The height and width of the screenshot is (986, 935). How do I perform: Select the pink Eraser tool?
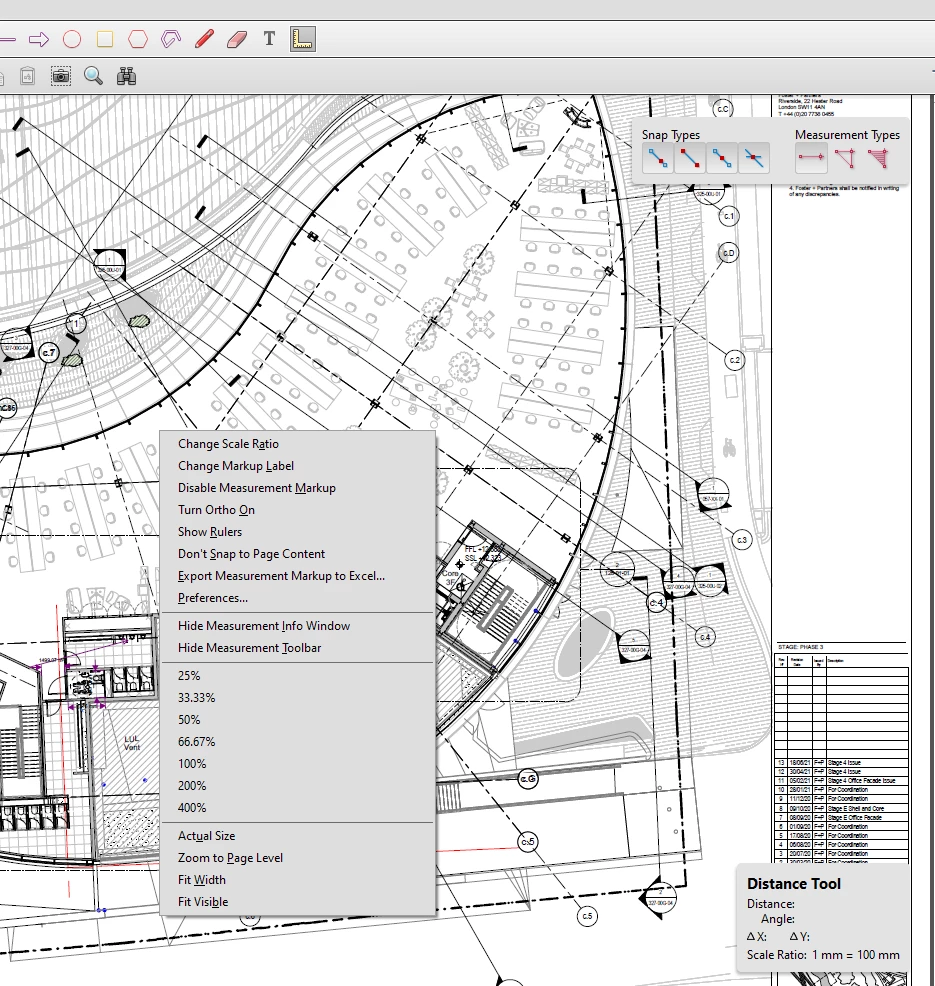(x=237, y=40)
